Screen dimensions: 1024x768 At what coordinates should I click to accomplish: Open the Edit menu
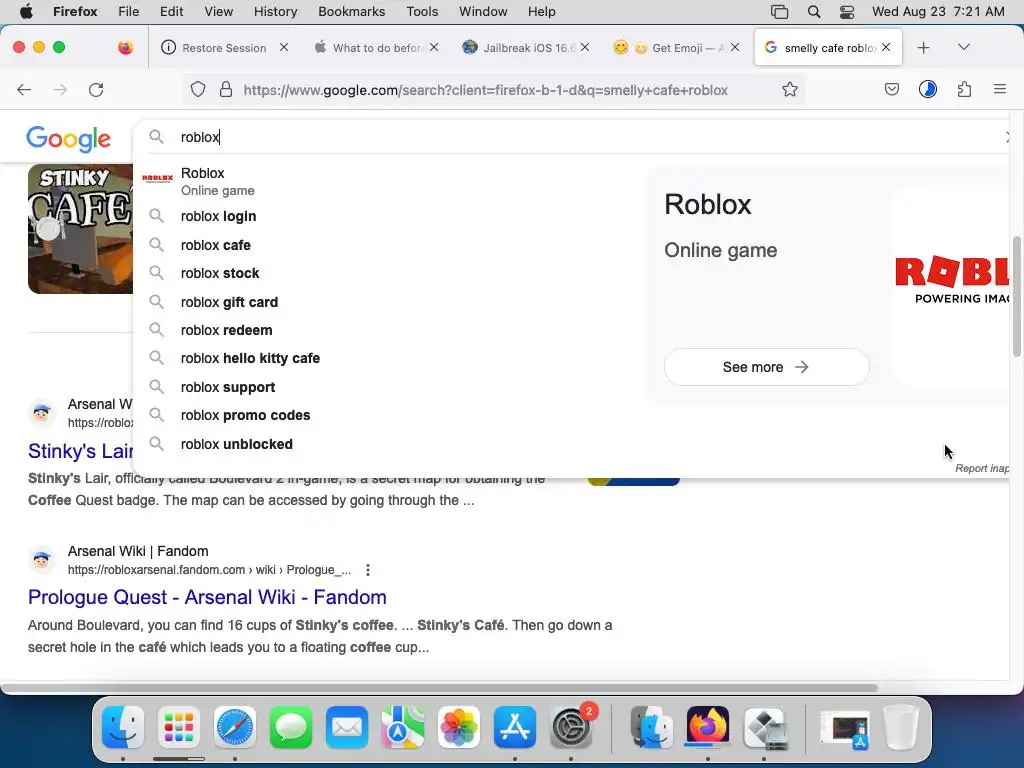point(171,11)
